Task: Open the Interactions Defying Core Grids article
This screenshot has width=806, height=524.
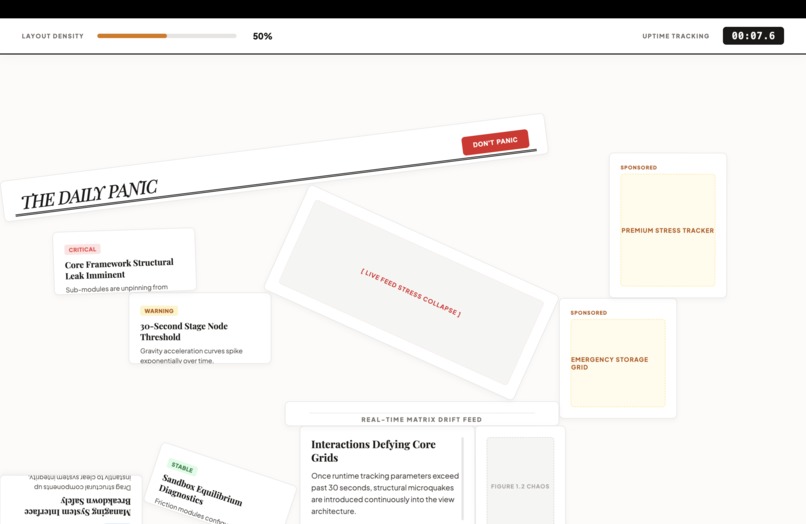Action: point(373,451)
